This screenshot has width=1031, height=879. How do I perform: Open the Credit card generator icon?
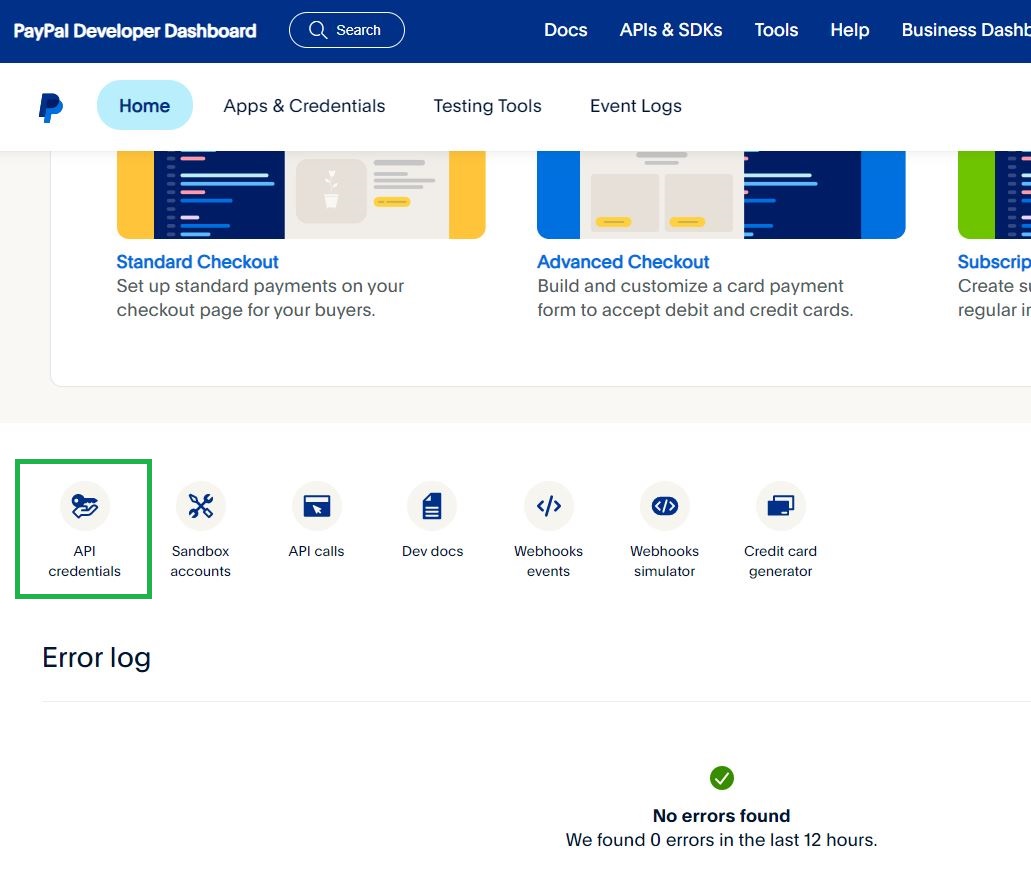tap(780, 507)
